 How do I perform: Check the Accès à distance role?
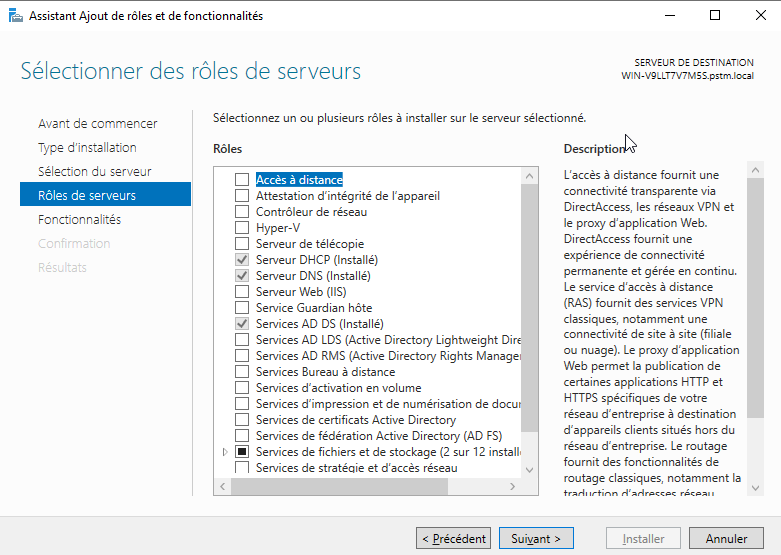(241, 180)
